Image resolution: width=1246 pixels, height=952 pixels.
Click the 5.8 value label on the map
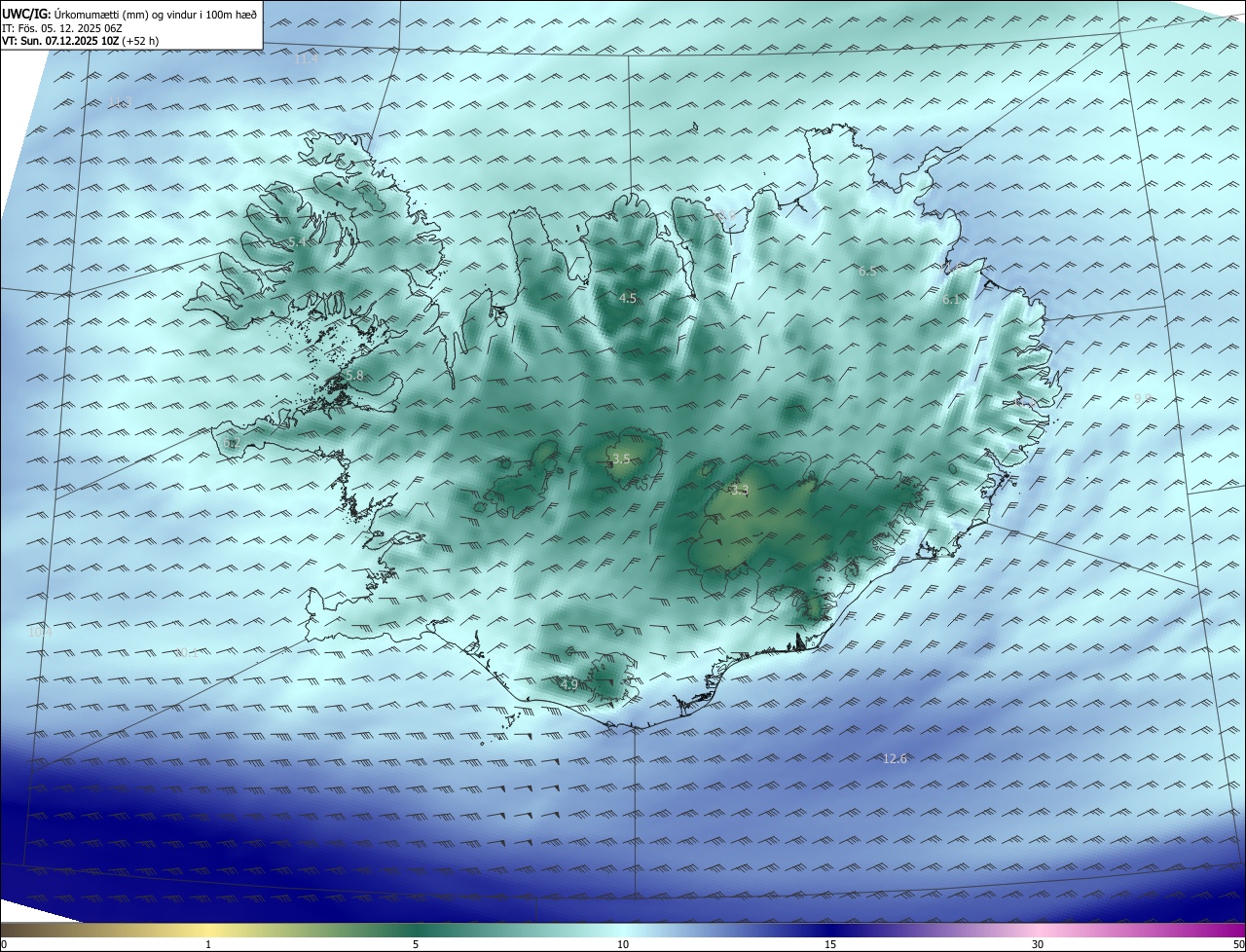[354, 376]
